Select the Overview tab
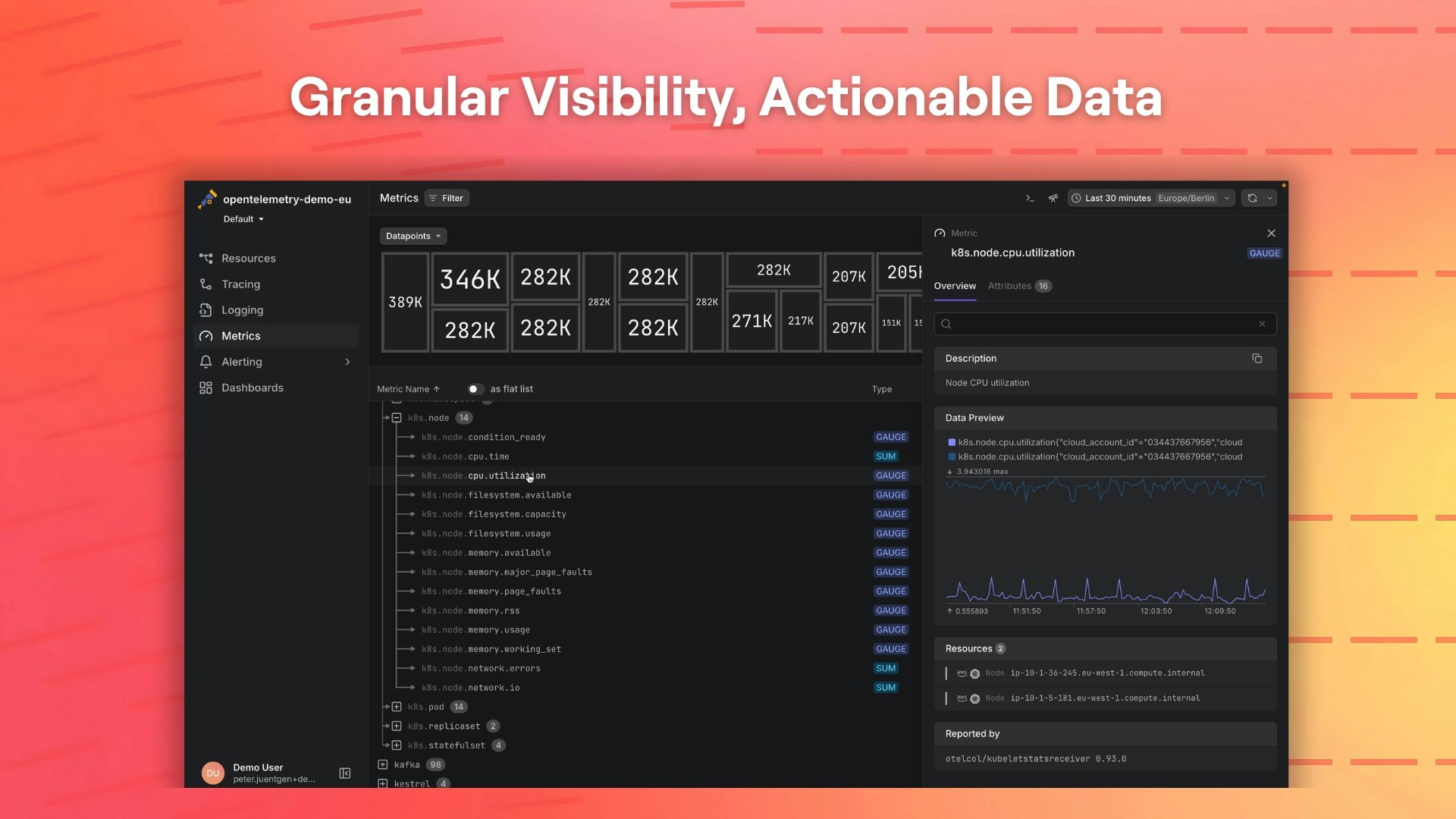Viewport: 1456px width, 819px height. point(955,286)
